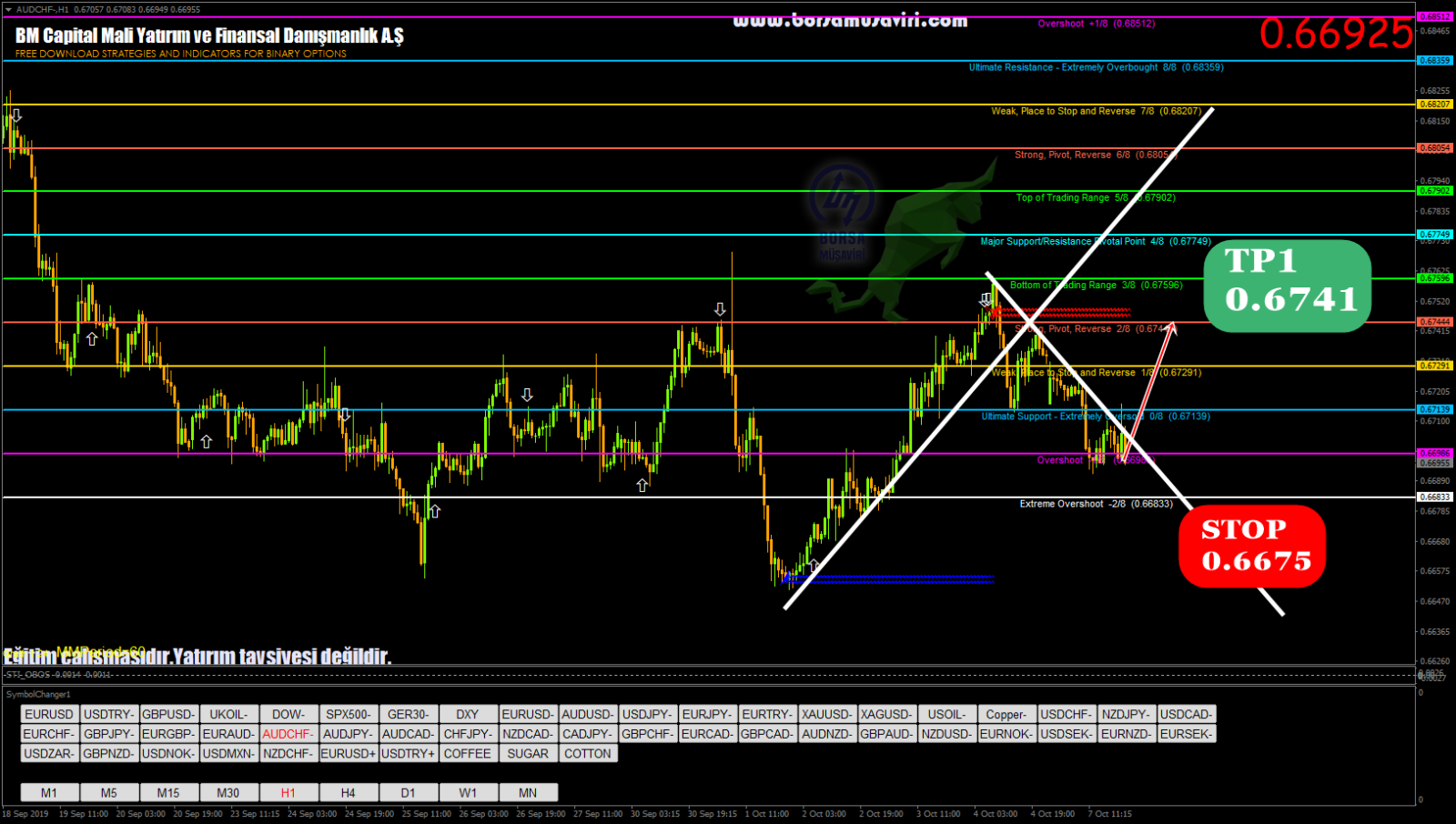This screenshot has height=824, width=1456.
Task: Click the red STOP 0.6675 label
Action: (x=1252, y=546)
